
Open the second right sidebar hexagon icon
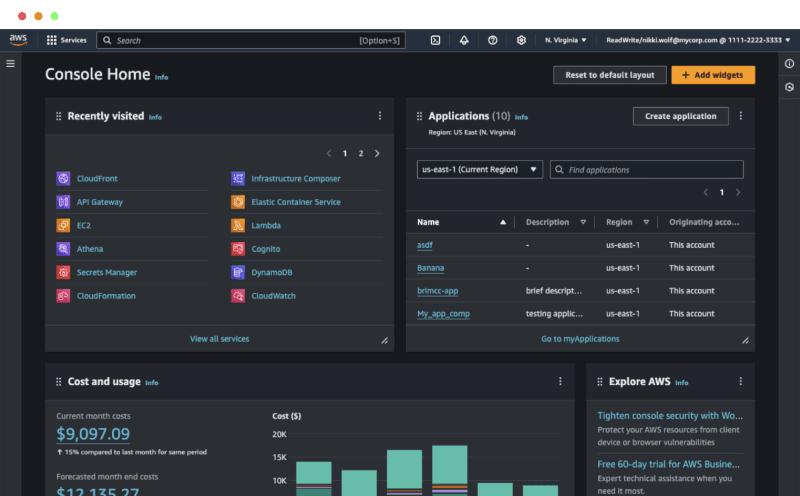789,87
